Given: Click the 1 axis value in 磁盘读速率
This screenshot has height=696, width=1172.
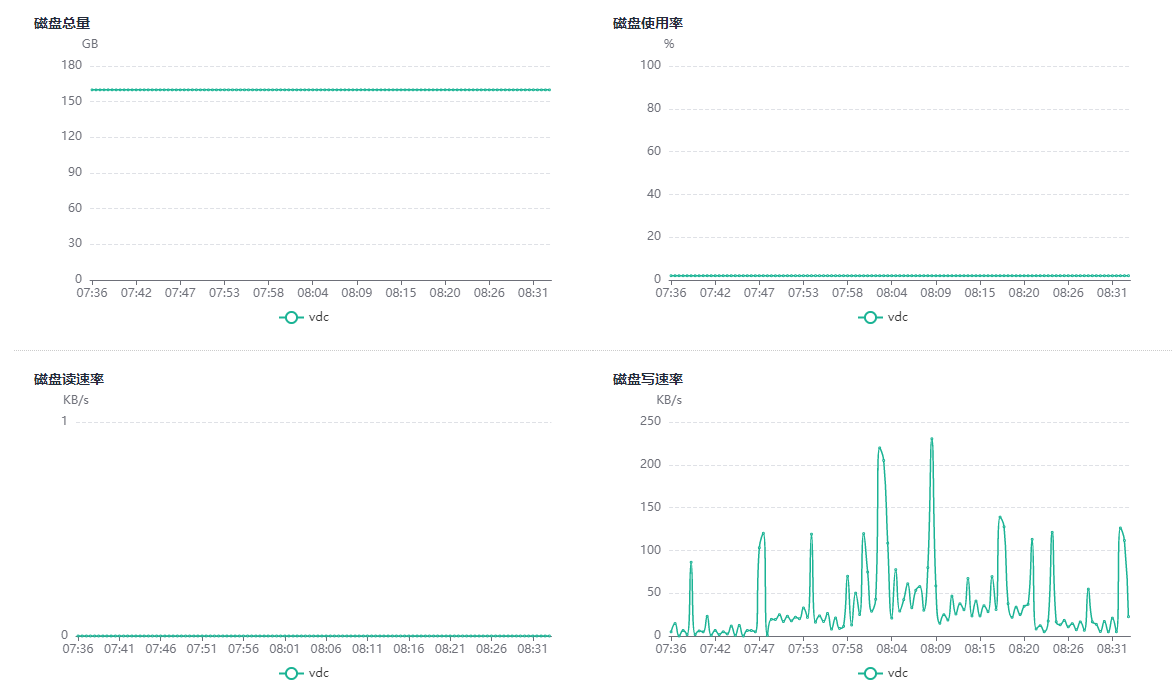Looking at the screenshot, I should point(64,421).
